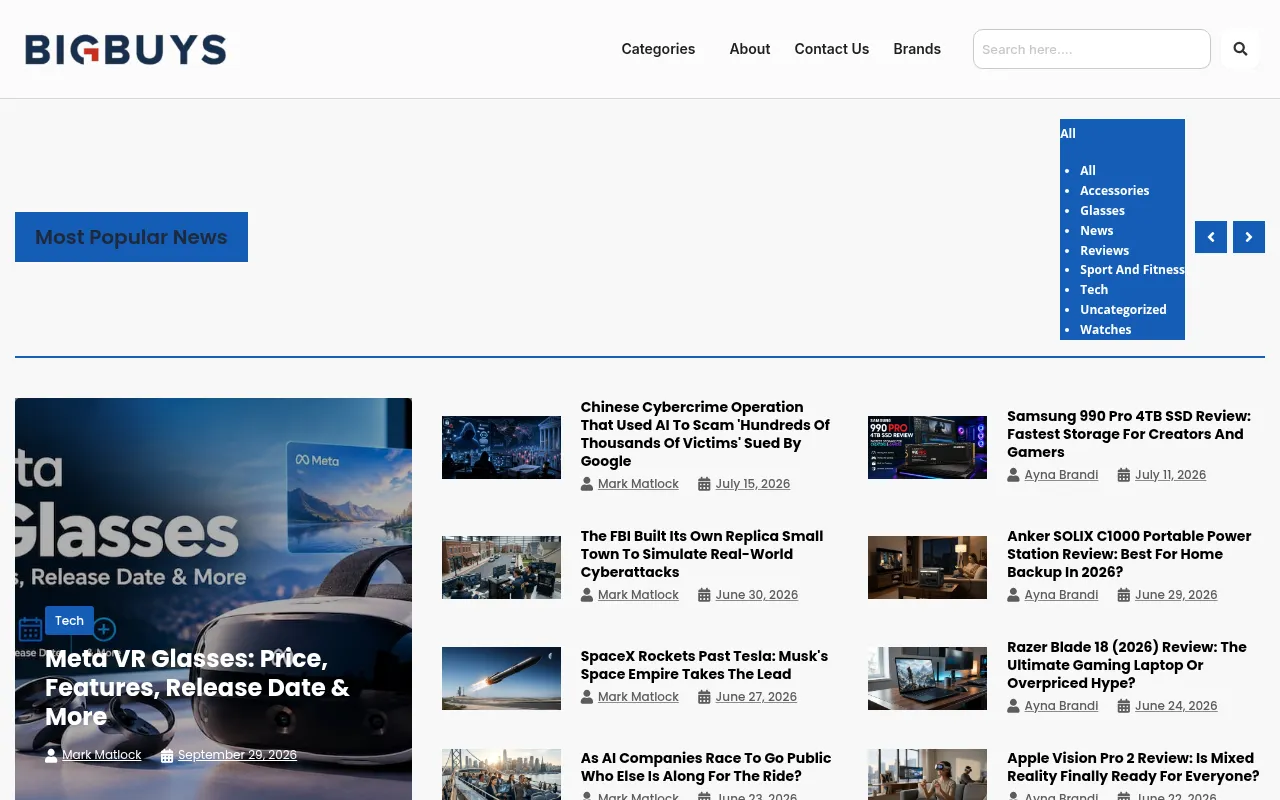
Task: Pick Reviews in the category filter
Action: coord(1104,251)
